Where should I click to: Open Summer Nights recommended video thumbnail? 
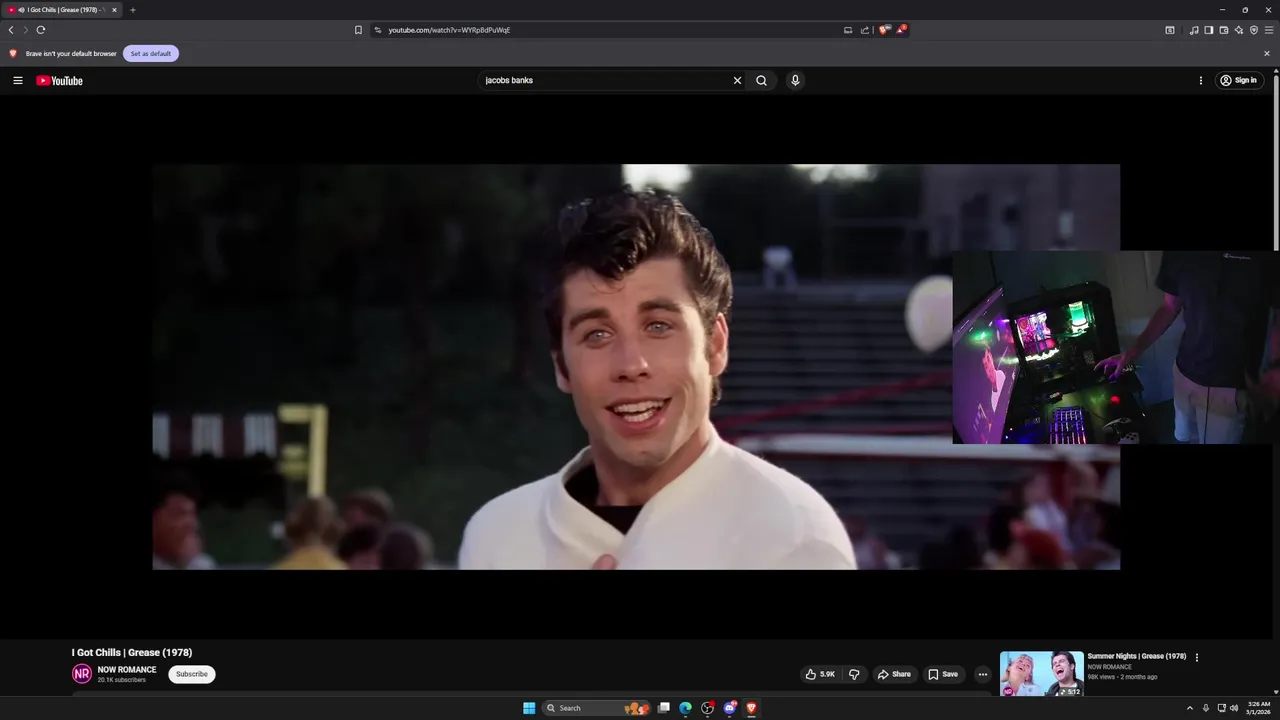point(1041,674)
